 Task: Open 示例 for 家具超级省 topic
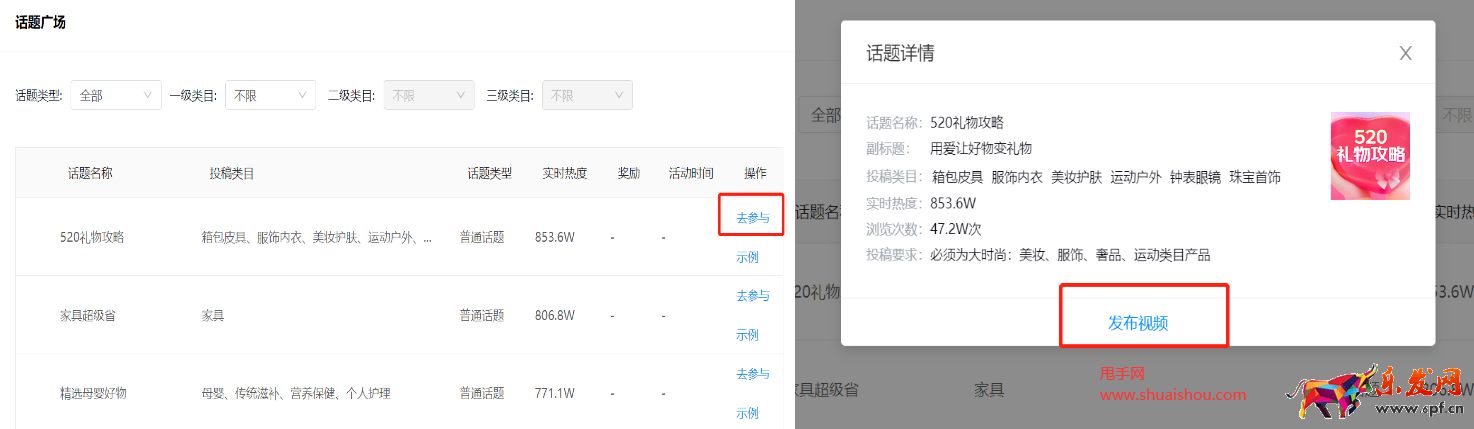pyautogui.click(x=747, y=335)
